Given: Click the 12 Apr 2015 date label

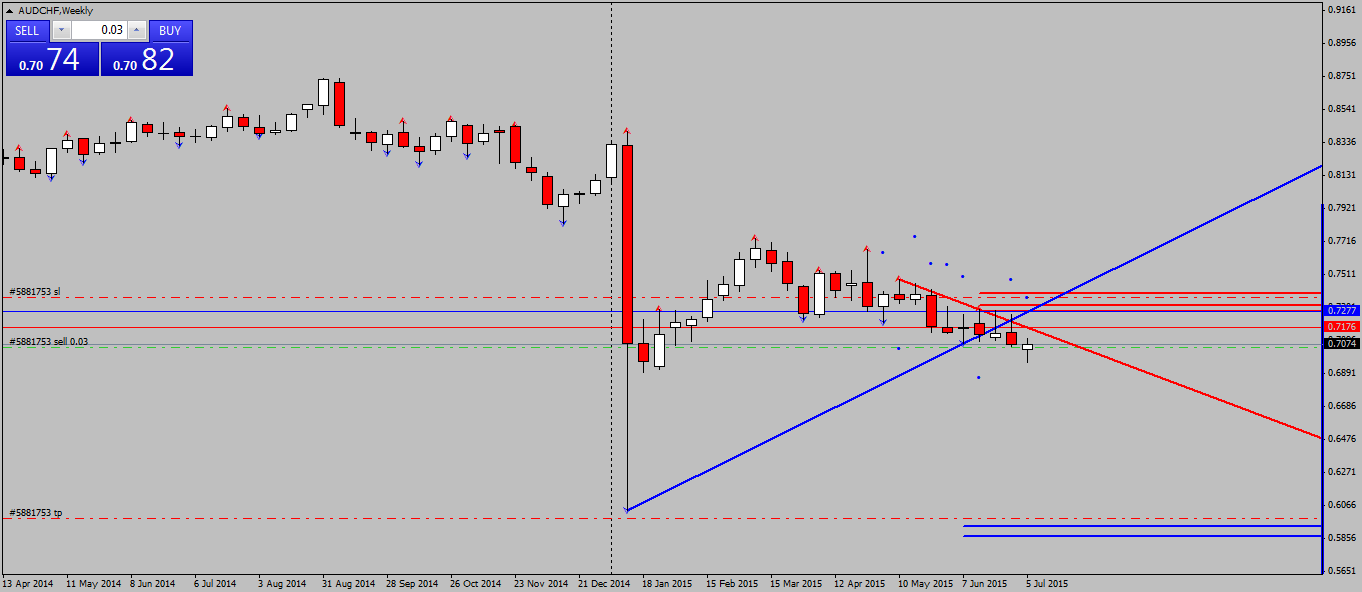Looking at the screenshot, I should (x=860, y=584).
